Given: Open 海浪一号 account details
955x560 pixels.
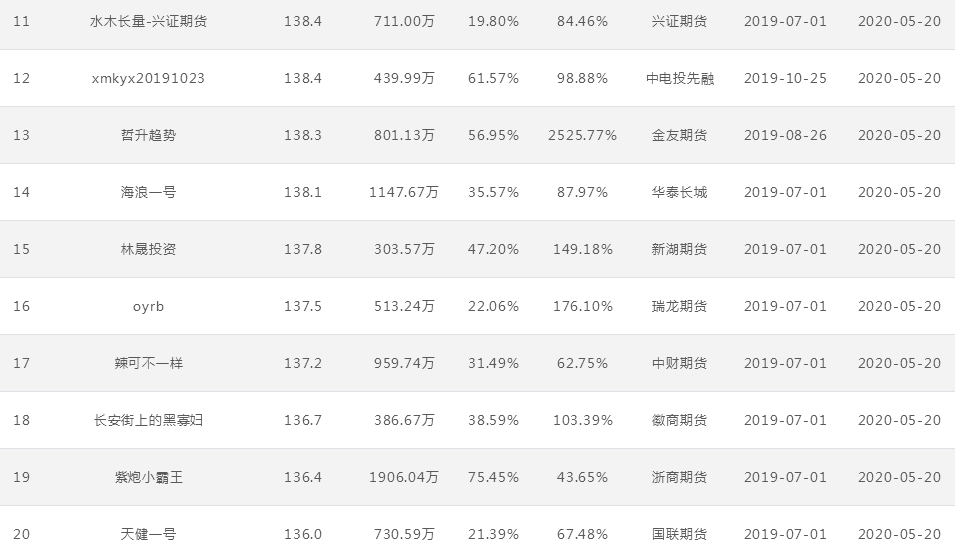Looking at the screenshot, I should point(148,193).
